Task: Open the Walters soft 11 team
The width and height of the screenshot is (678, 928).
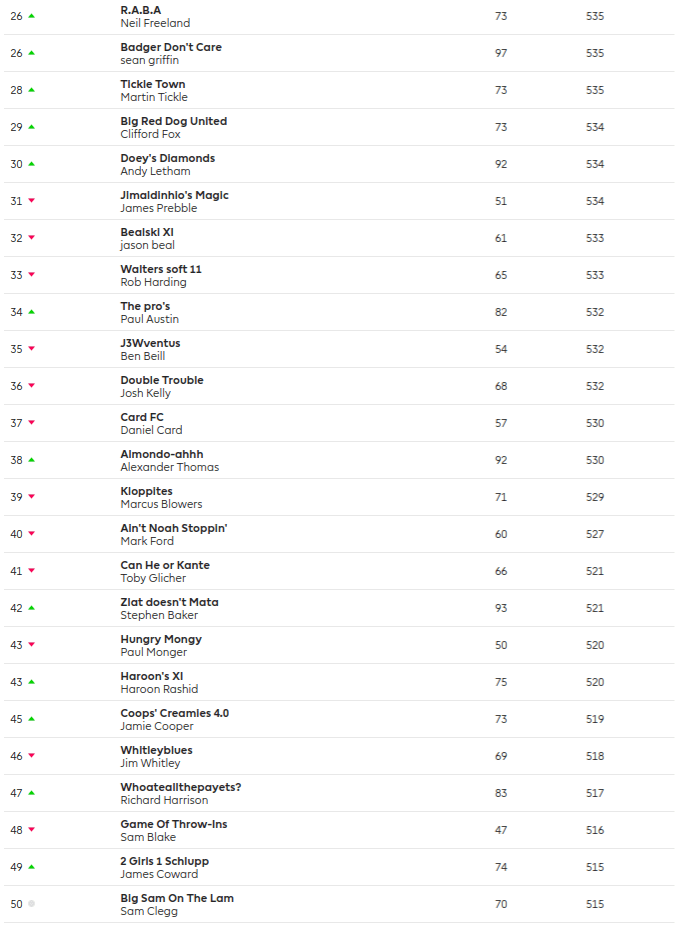Action: point(161,269)
